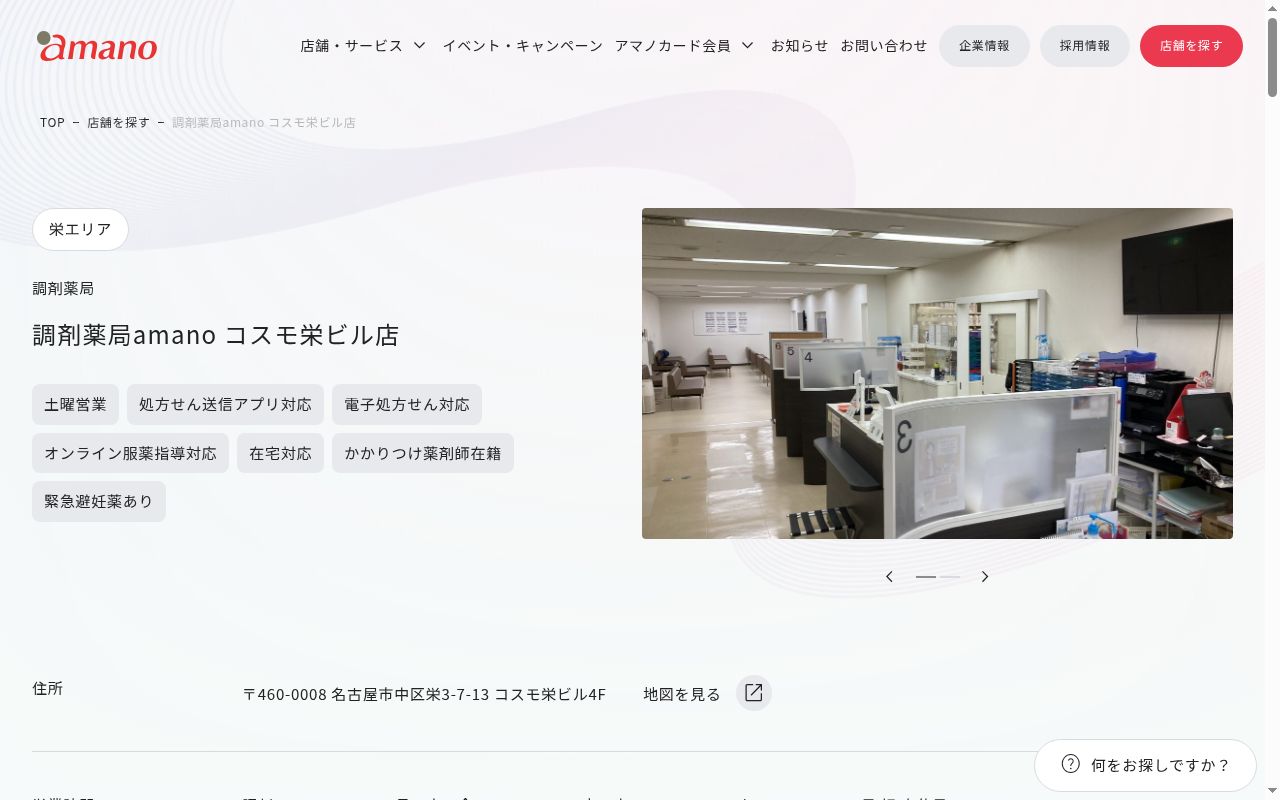The height and width of the screenshot is (800, 1280).
Task: Open the イベント・キャンペーン menu item
Action: [523, 46]
